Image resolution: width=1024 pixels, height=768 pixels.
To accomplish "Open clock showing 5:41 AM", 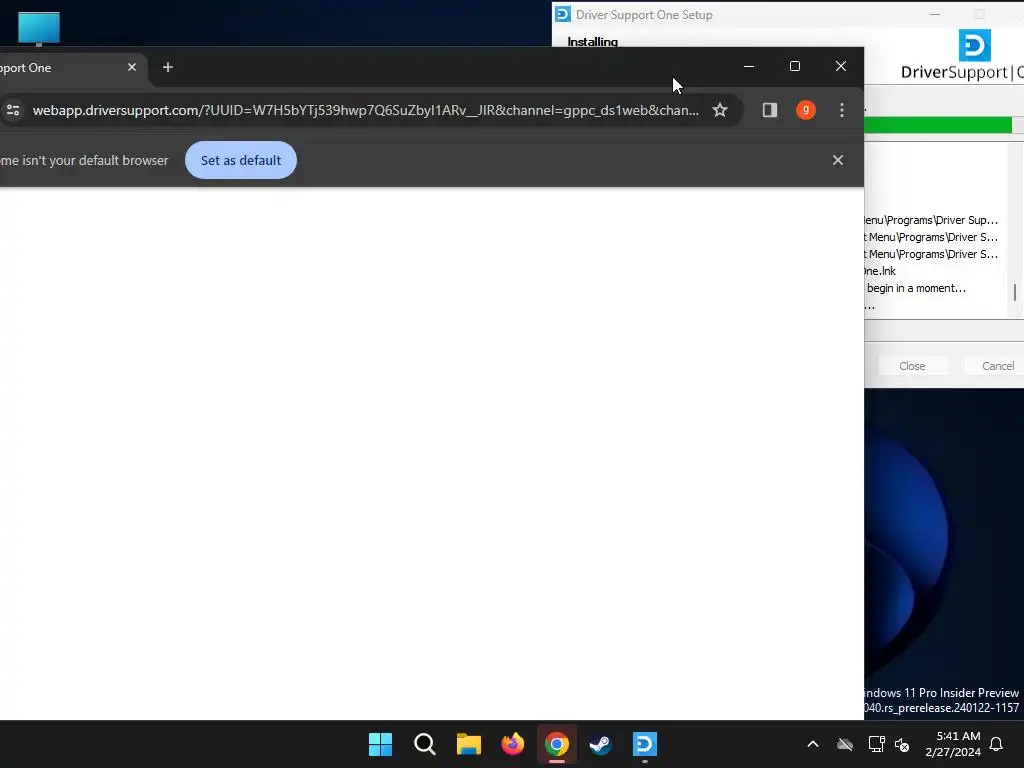I will click(953, 744).
